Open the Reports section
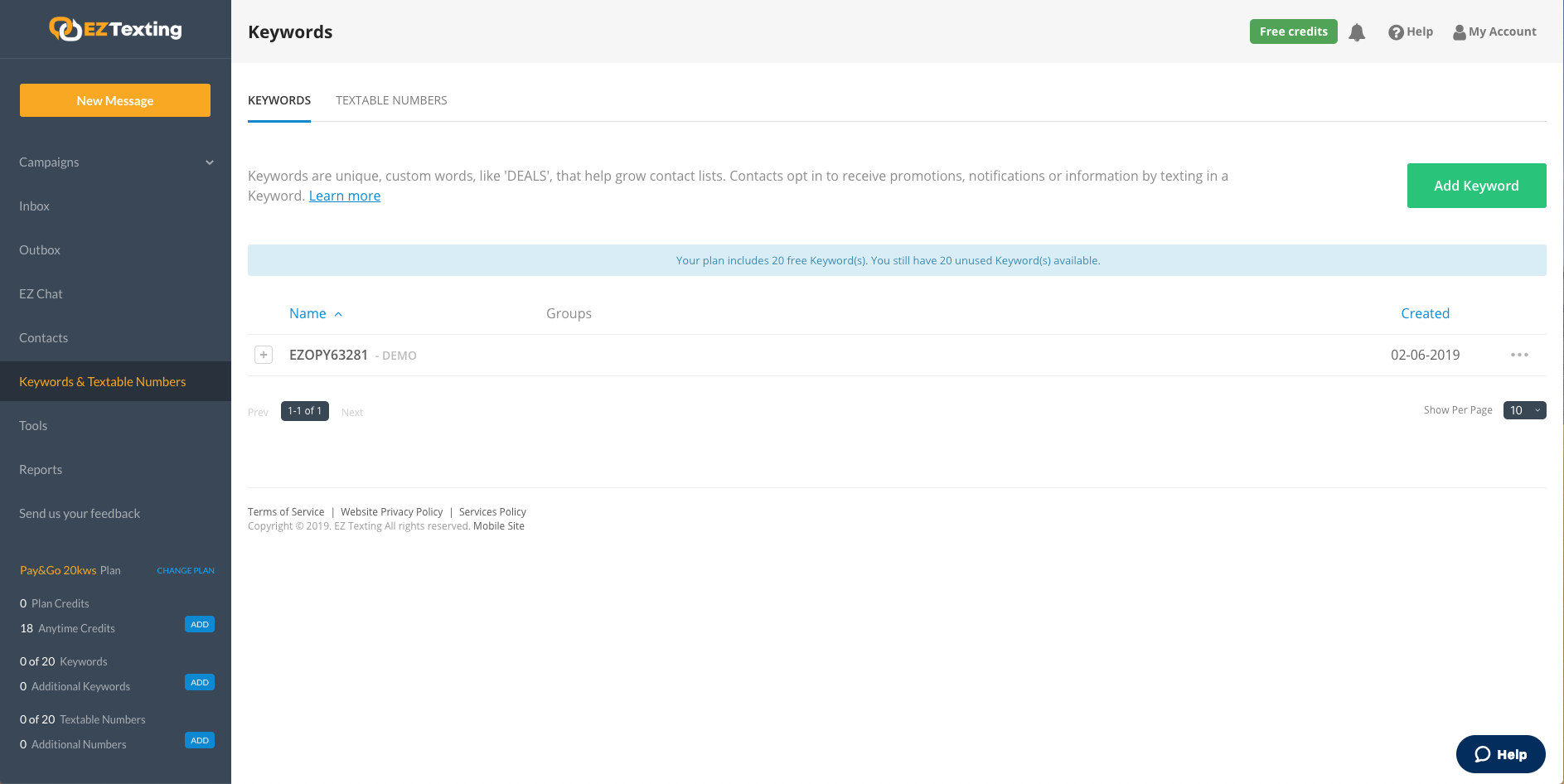Image resolution: width=1564 pixels, height=784 pixels. click(x=41, y=470)
